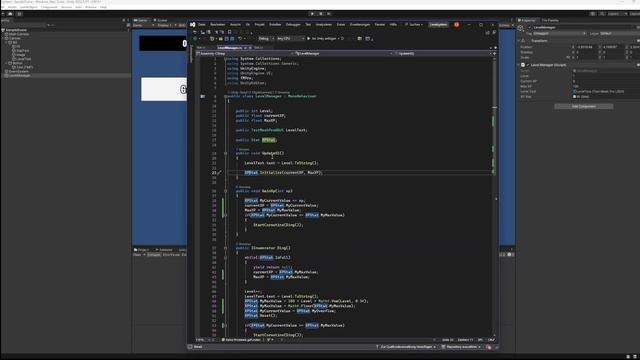Image resolution: width=640 pixels, height=360 pixels.
Task: Click navigate backward arrow in Visual Studio toolbar
Action: pyautogui.click(x=195, y=38)
